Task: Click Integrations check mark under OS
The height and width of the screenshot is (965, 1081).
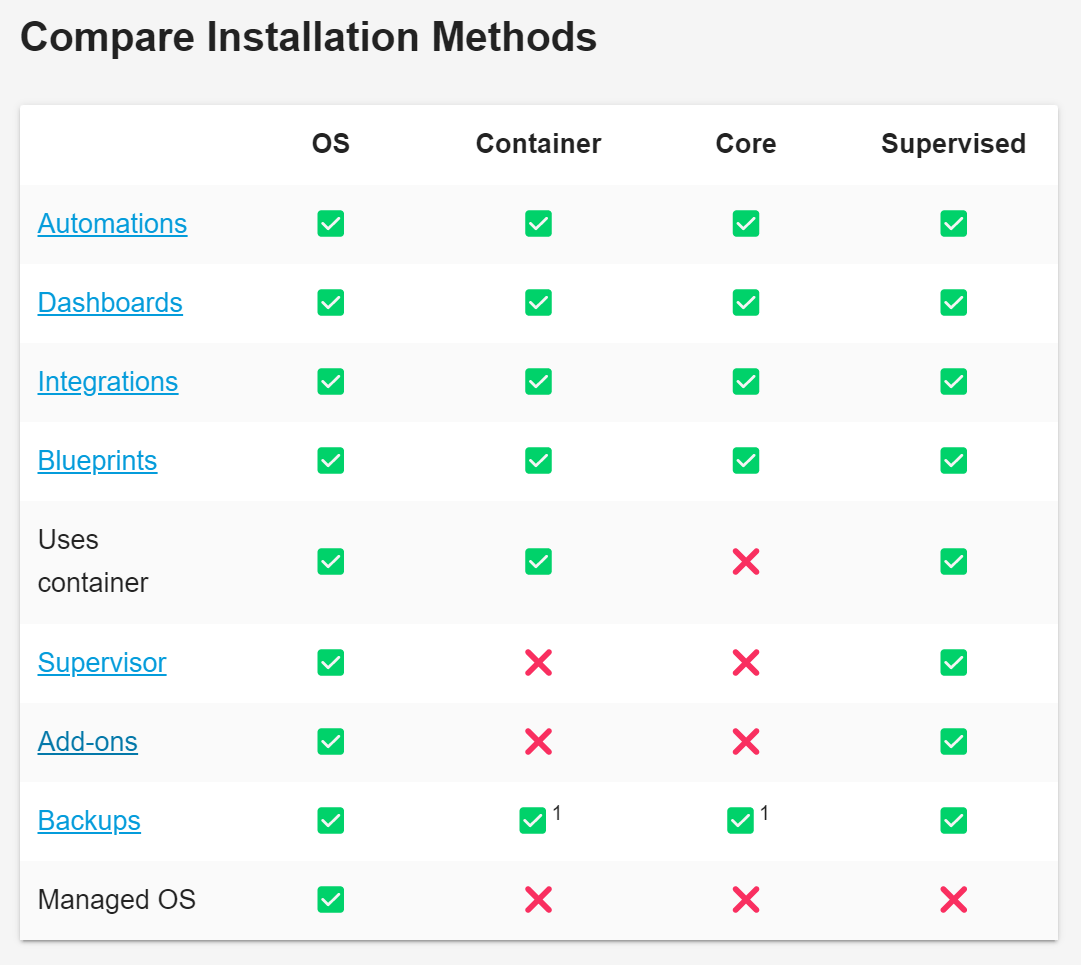Action: pyautogui.click(x=331, y=382)
